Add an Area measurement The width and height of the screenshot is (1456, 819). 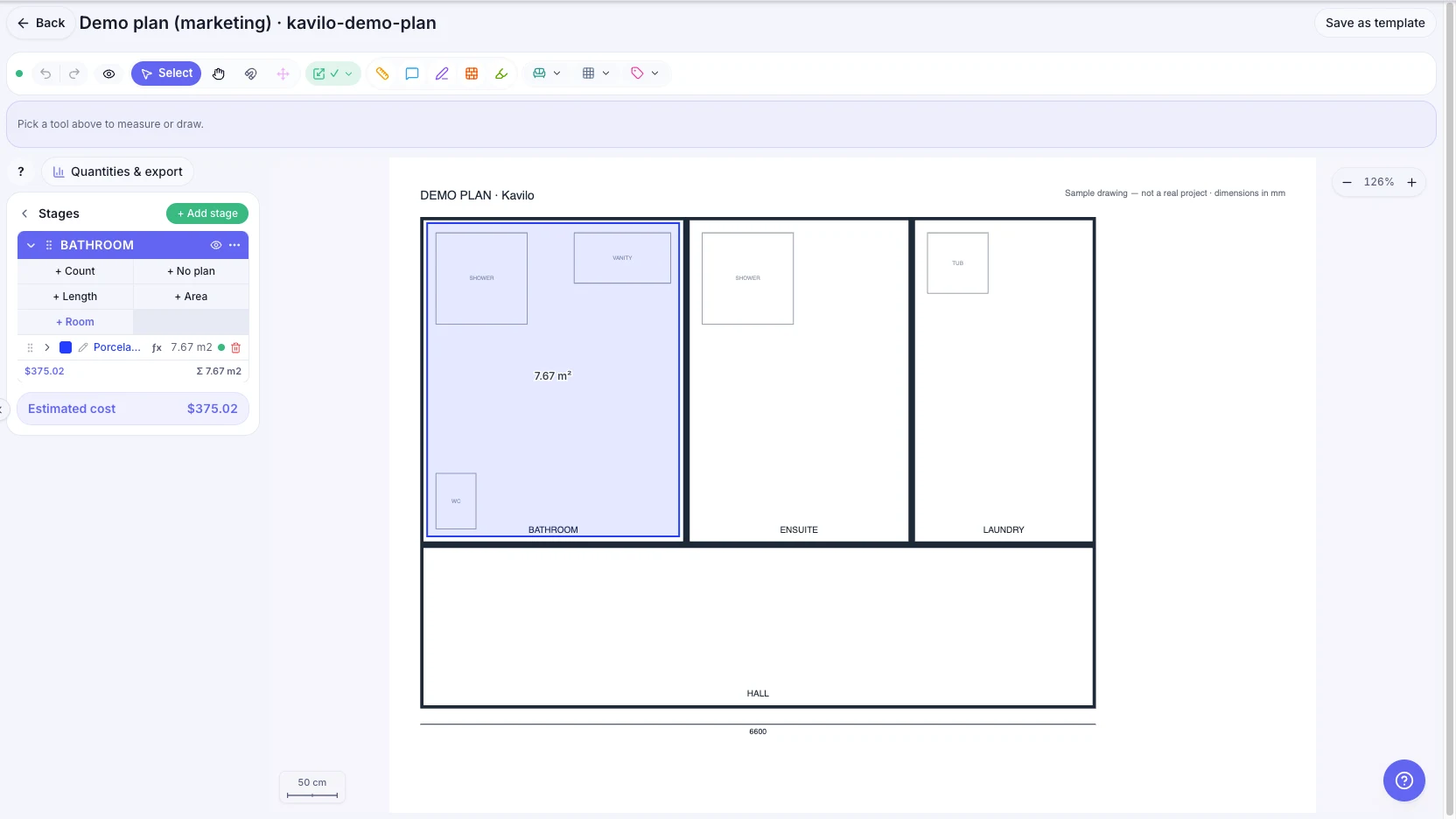click(191, 297)
